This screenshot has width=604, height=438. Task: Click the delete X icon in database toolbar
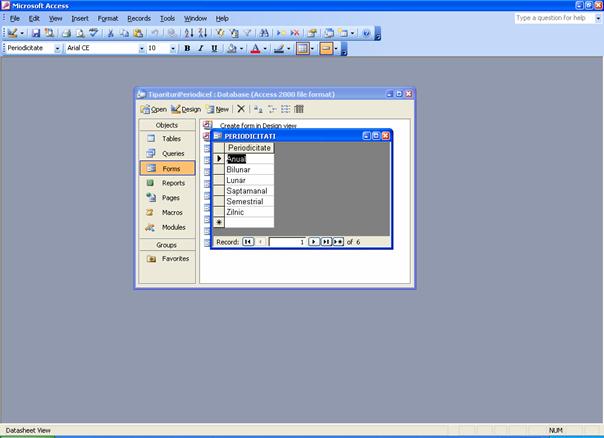(241, 109)
